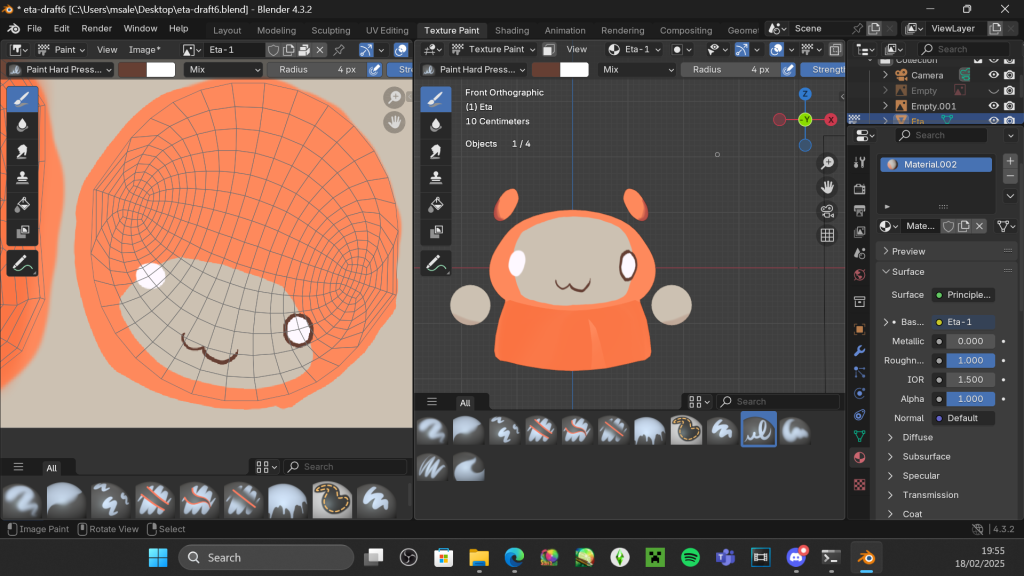The width and height of the screenshot is (1024, 576).
Task: Open Spotify from the taskbar
Action: coord(690,557)
